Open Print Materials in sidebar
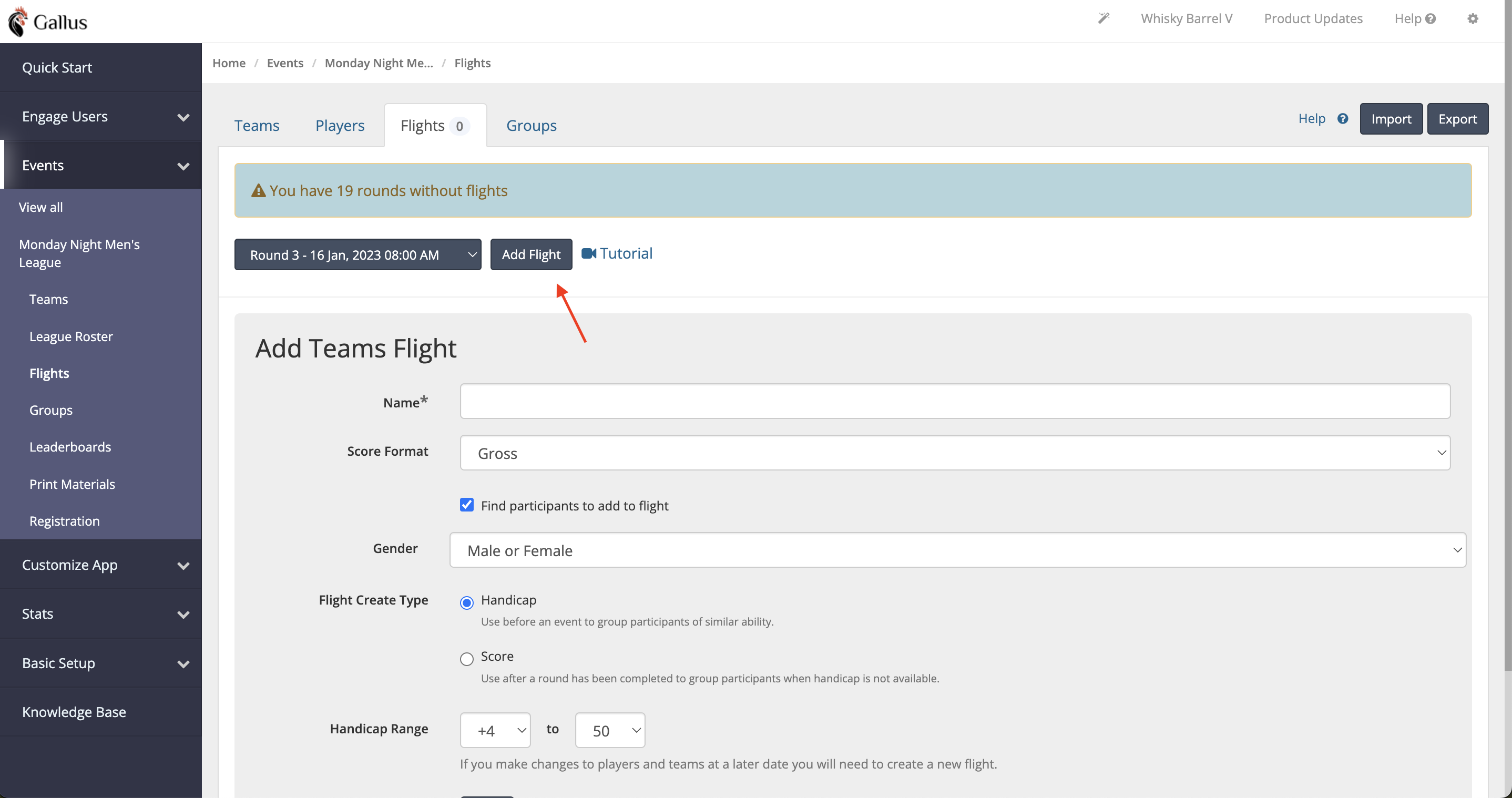 tap(72, 484)
